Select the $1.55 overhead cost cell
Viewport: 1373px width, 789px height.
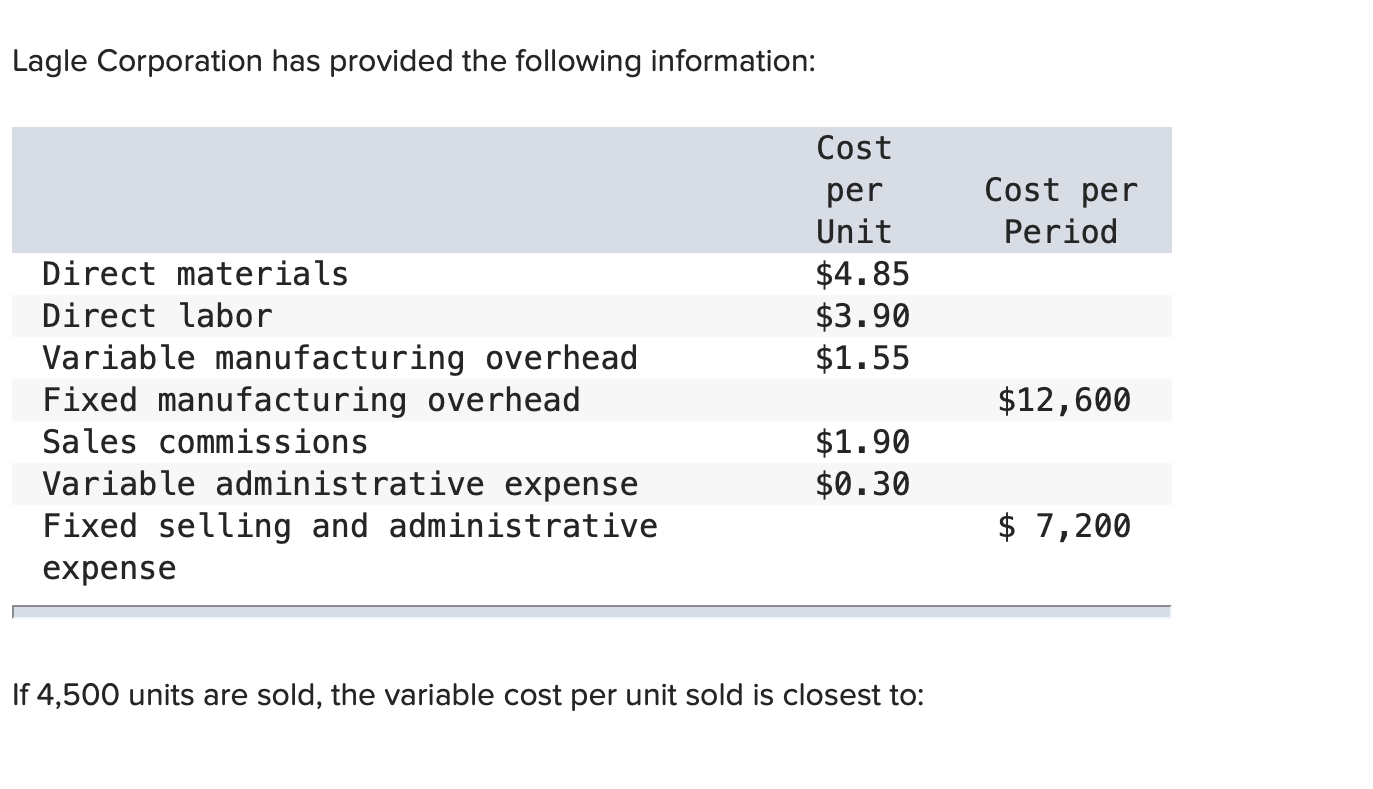click(x=862, y=358)
